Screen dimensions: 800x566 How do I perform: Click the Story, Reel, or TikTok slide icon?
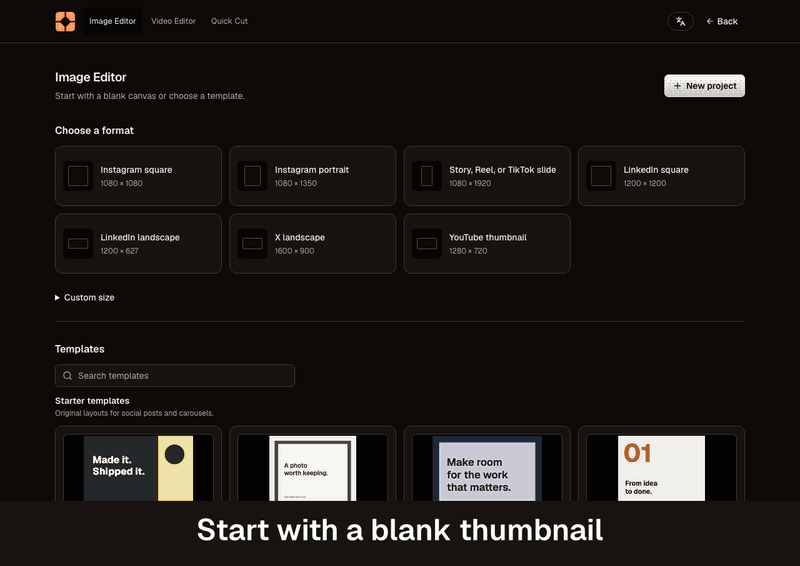427,176
